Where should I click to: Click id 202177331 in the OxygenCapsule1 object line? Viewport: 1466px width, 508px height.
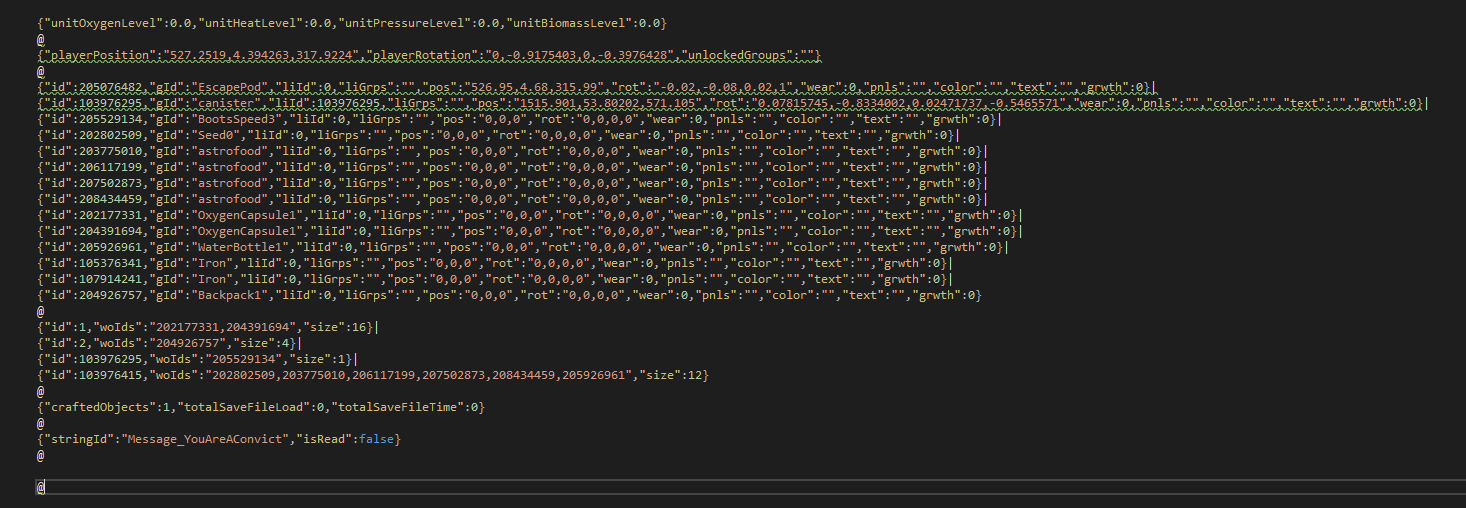click(x=111, y=215)
